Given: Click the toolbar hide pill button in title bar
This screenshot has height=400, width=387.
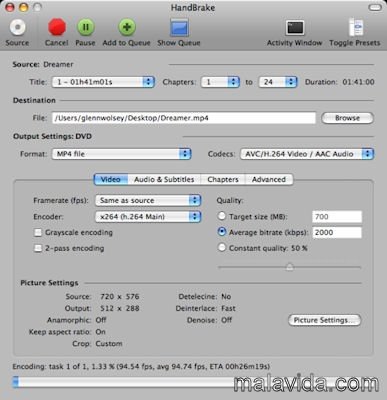Looking at the screenshot, I should pyautogui.click(x=375, y=7).
